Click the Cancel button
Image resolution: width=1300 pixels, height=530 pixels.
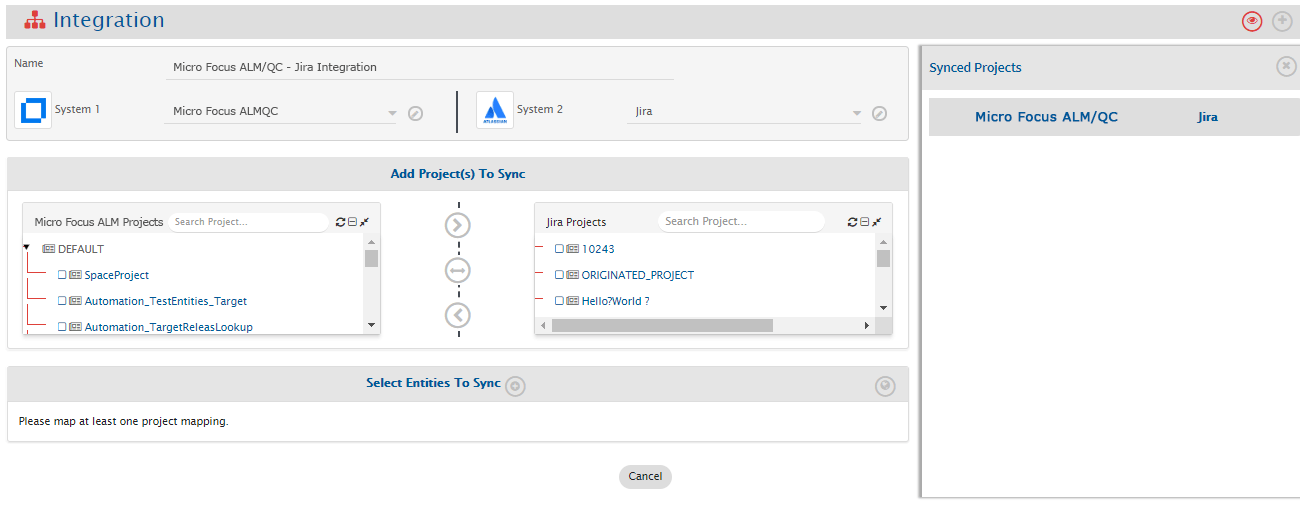[645, 477]
